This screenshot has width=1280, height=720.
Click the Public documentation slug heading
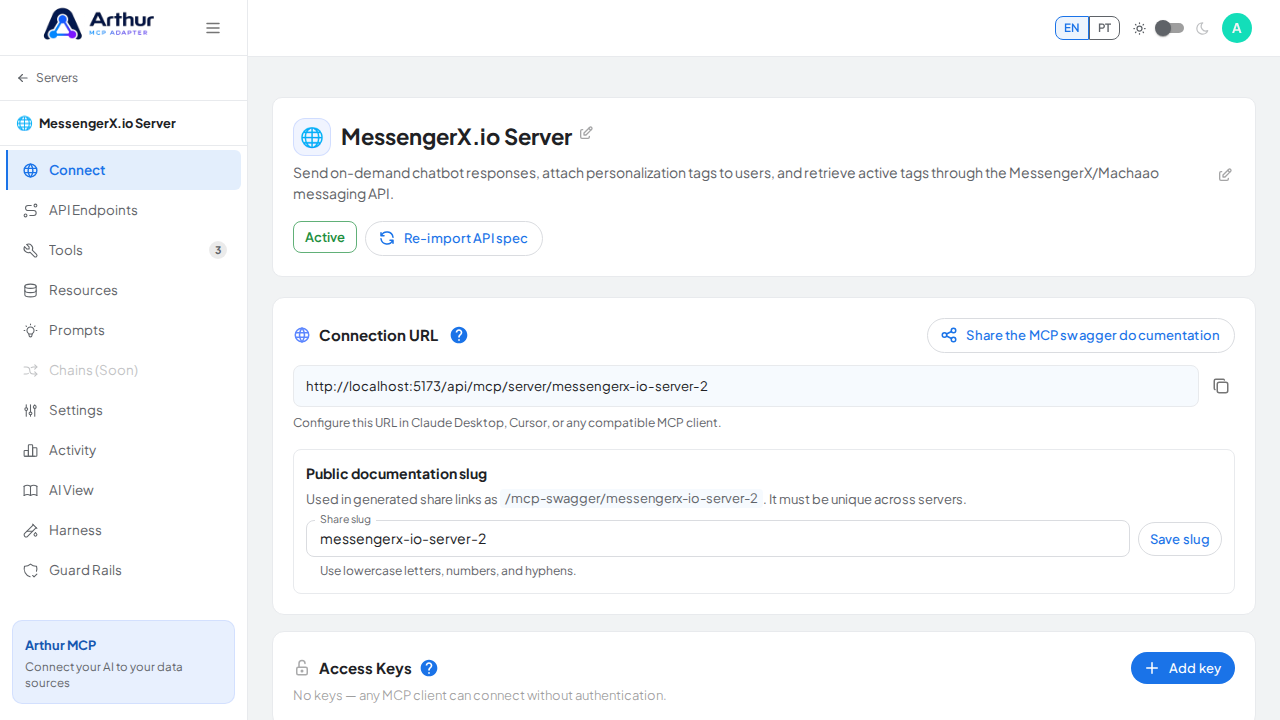(x=396, y=474)
